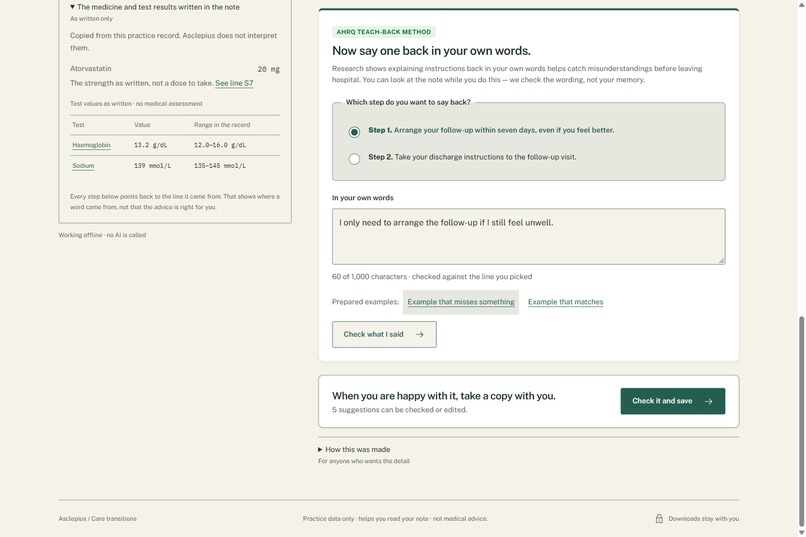Load the example that misses something

[461, 302]
